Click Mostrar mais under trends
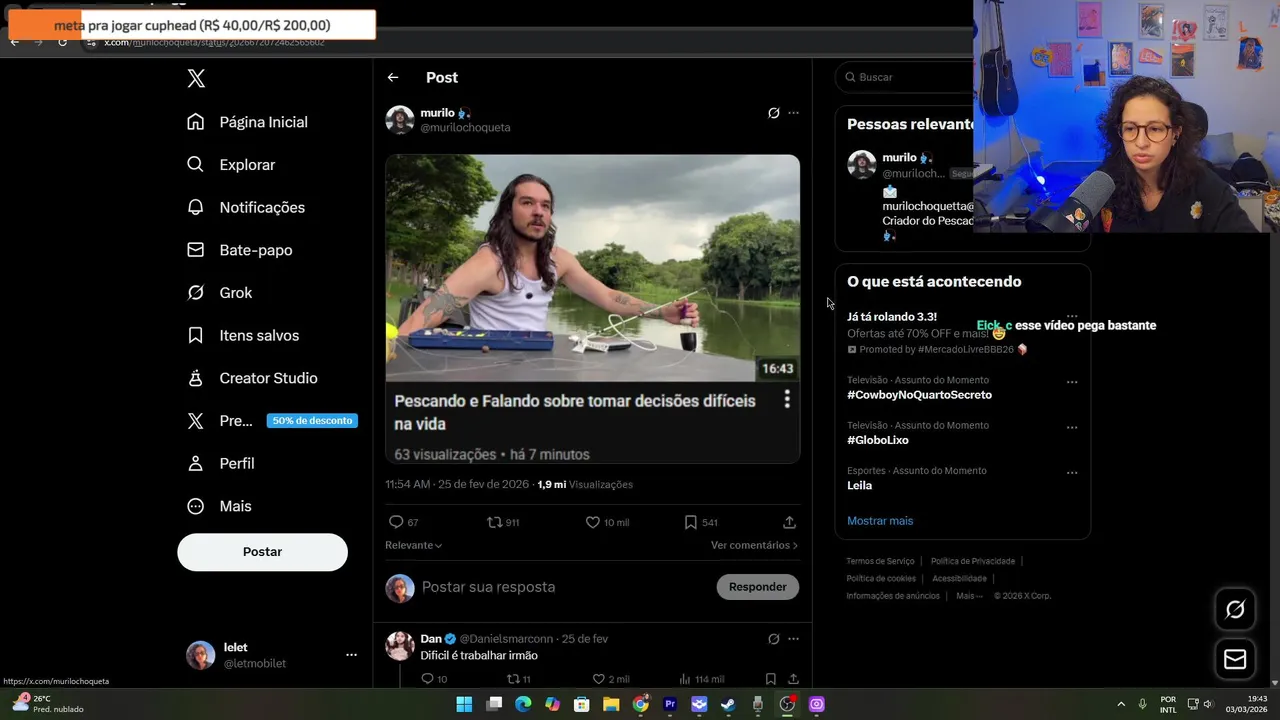This screenshot has width=1280, height=720. [880, 521]
